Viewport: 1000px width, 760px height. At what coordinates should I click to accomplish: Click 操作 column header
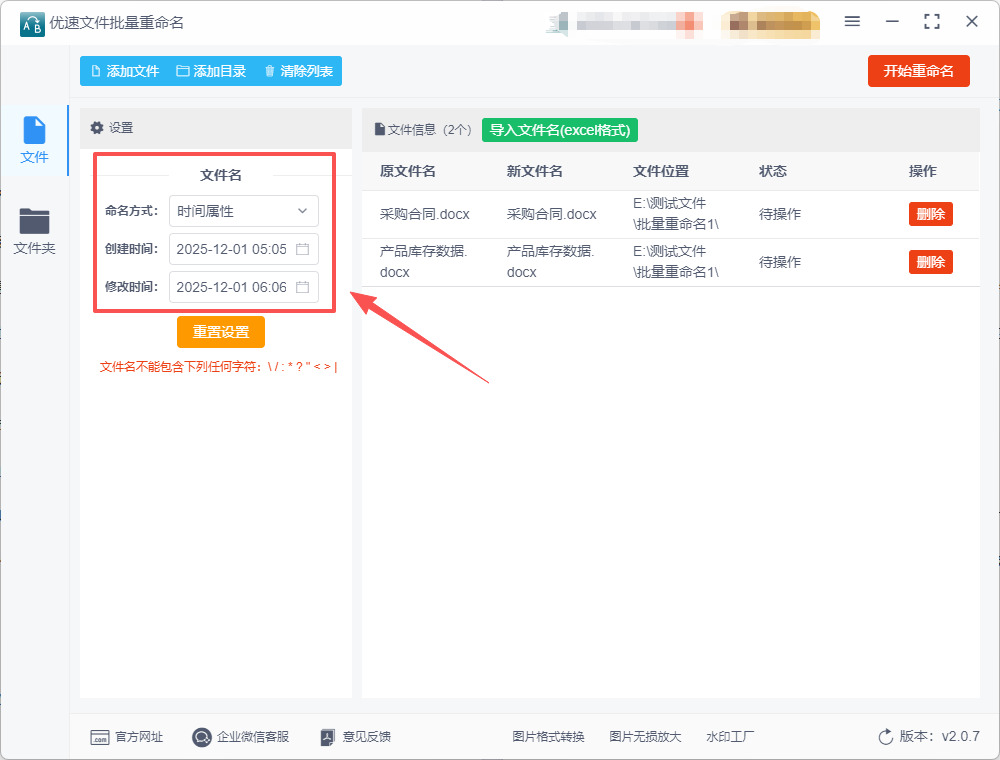coord(923,171)
